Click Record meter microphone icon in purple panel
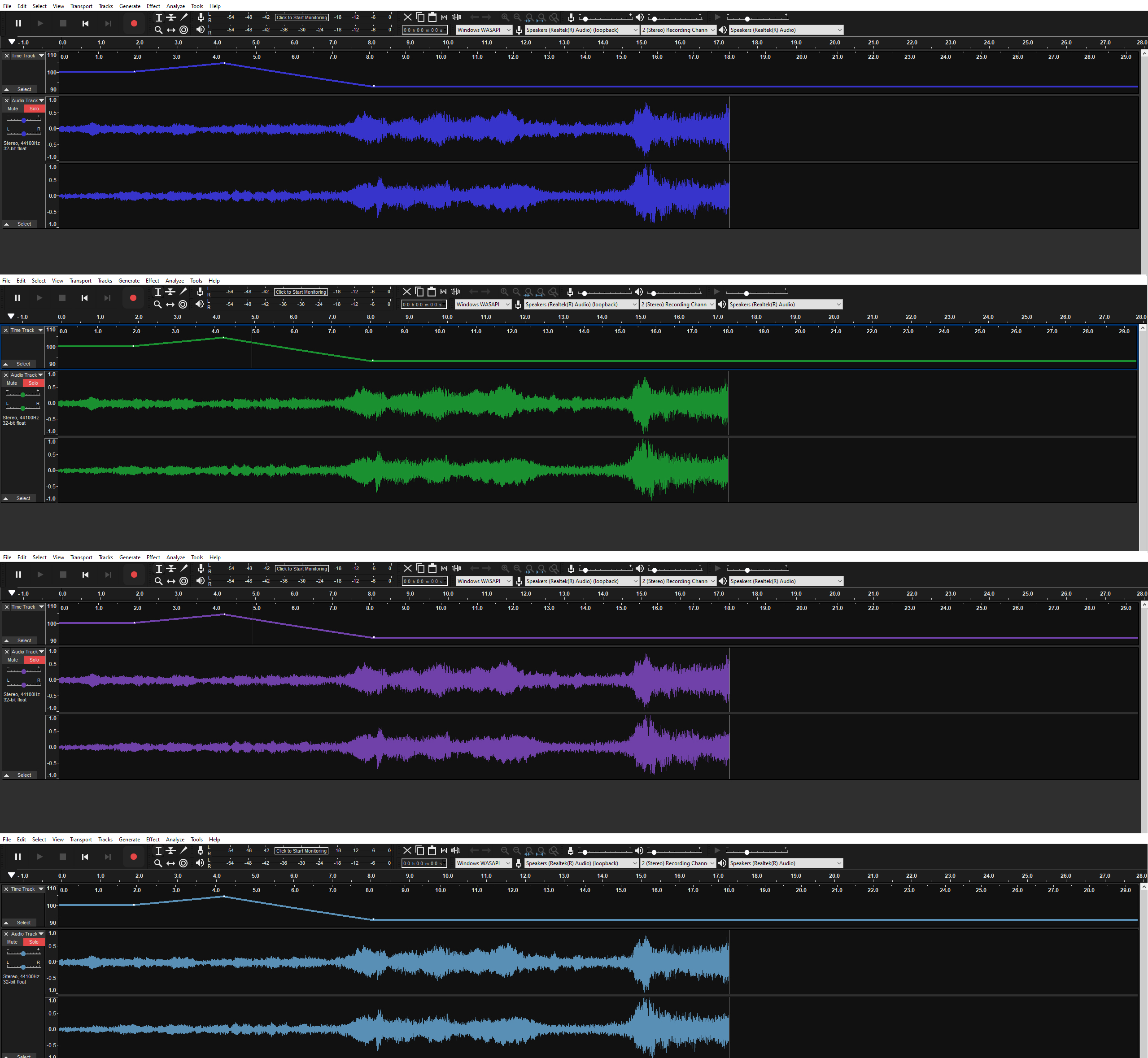Image resolution: width=1148 pixels, height=1058 pixels. tap(201, 569)
